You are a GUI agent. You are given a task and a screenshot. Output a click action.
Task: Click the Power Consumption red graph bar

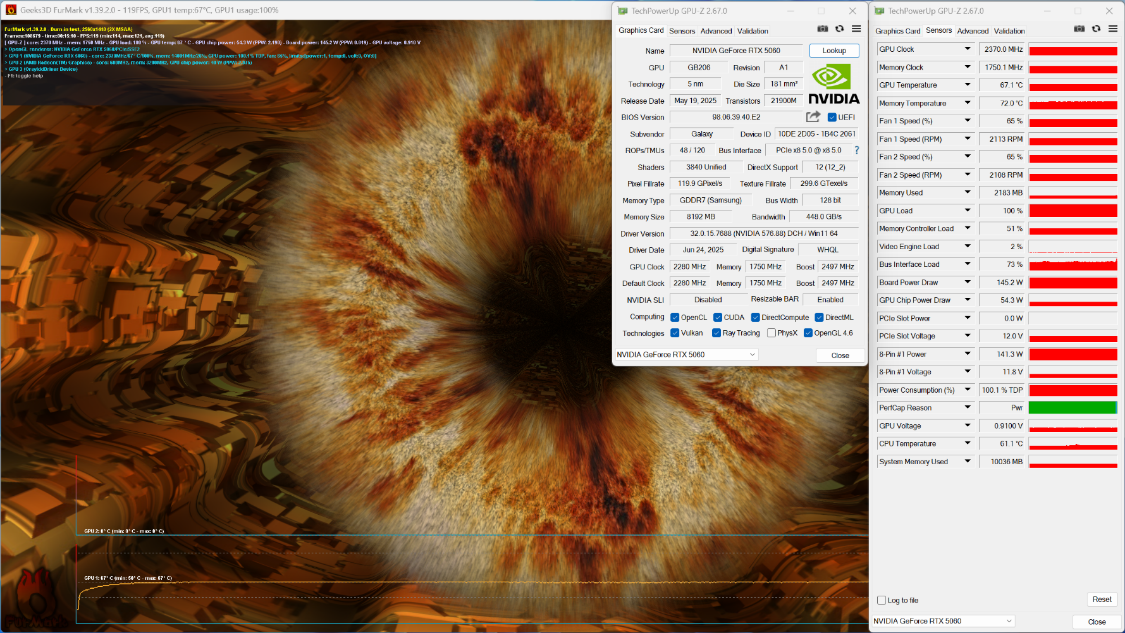coord(1073,390)
